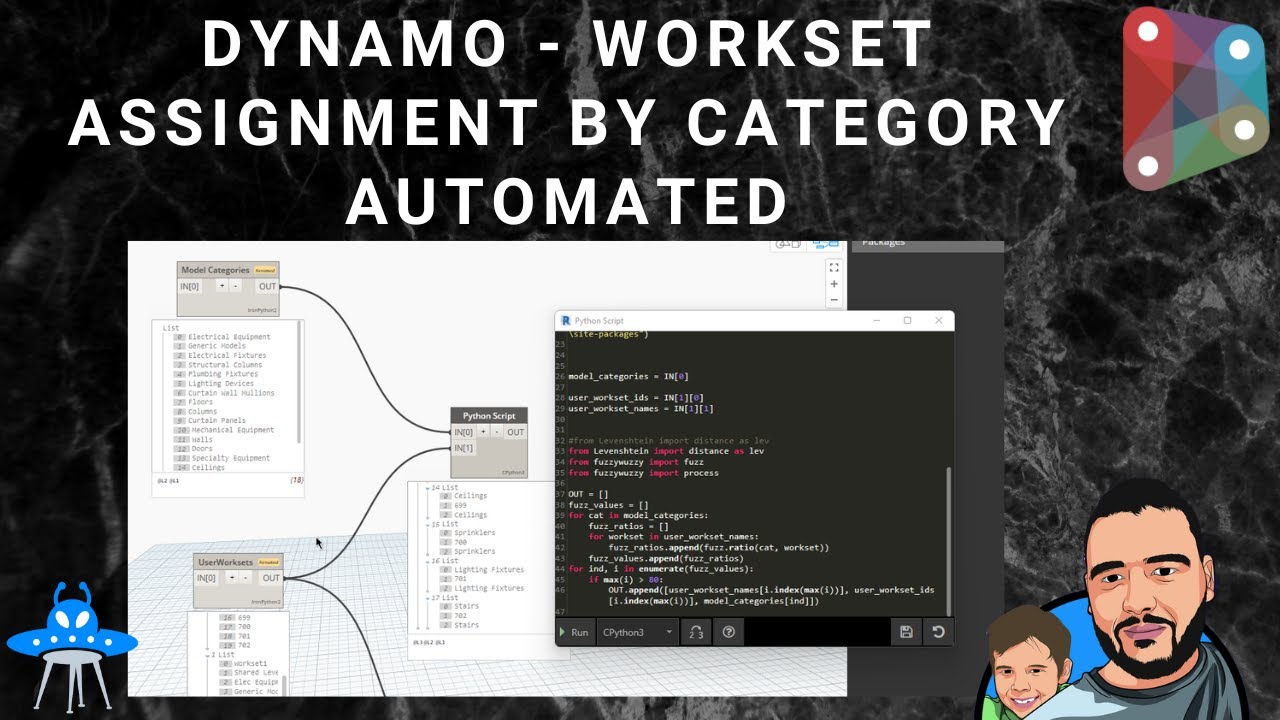Click the IN[0] port of Python Script node
1280x720 pixels.
tap(464, 432)
